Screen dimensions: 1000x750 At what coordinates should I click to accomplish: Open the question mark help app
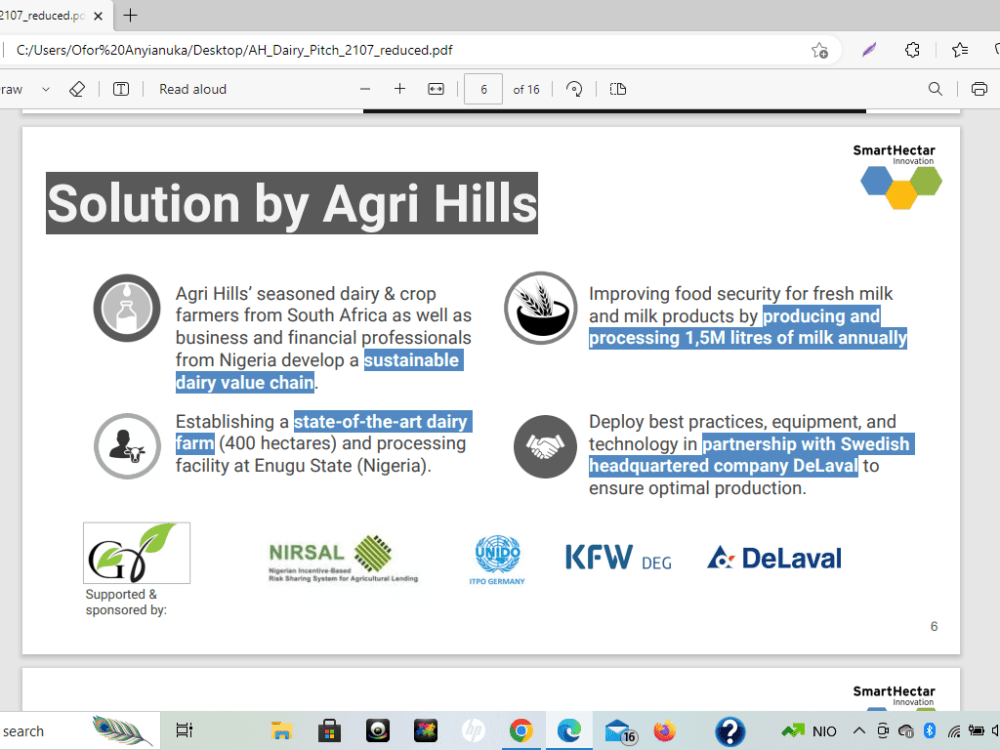730,731
